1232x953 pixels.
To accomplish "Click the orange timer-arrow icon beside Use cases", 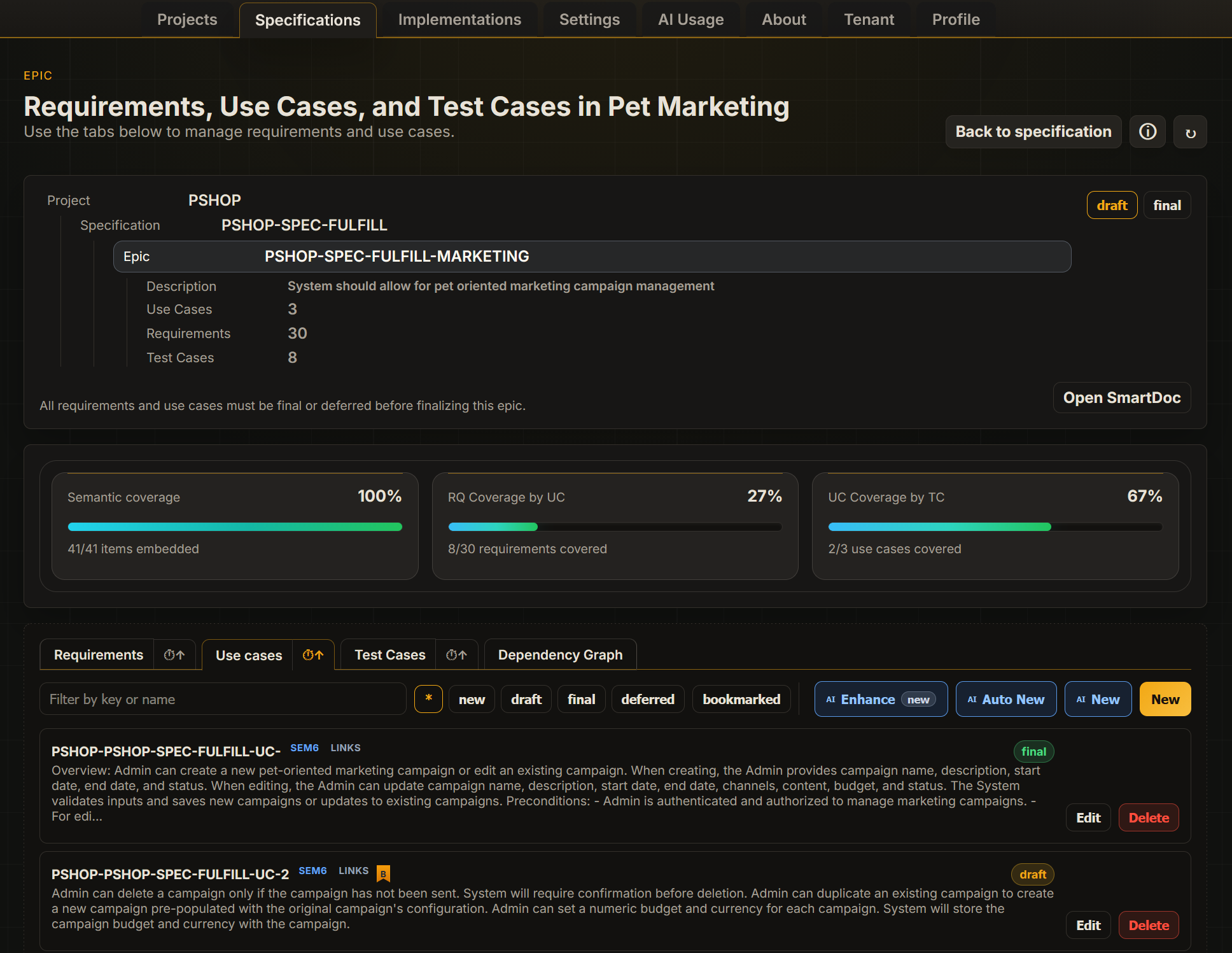I will tap(313, 654).
